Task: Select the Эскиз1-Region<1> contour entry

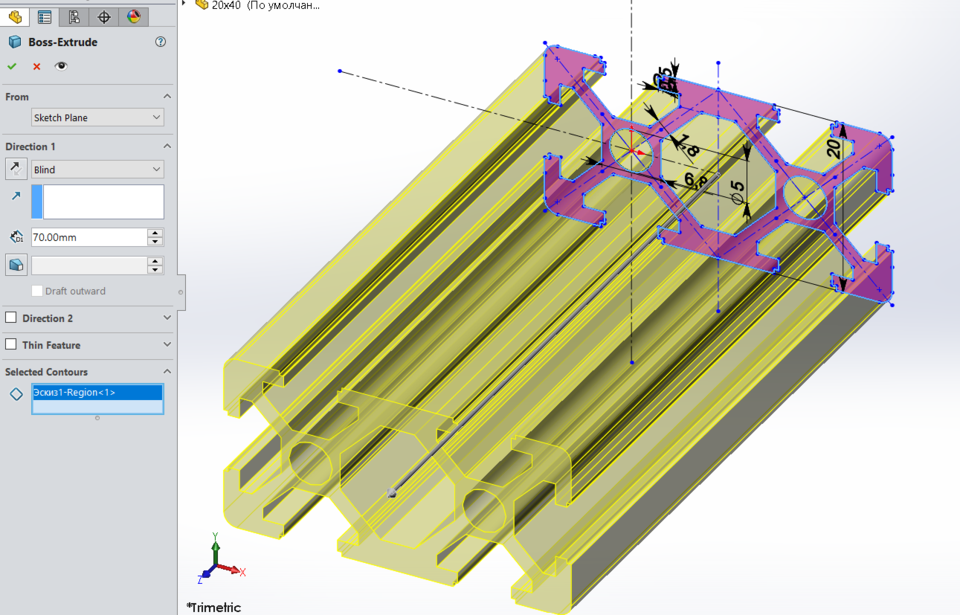Action: coord(97,393)
